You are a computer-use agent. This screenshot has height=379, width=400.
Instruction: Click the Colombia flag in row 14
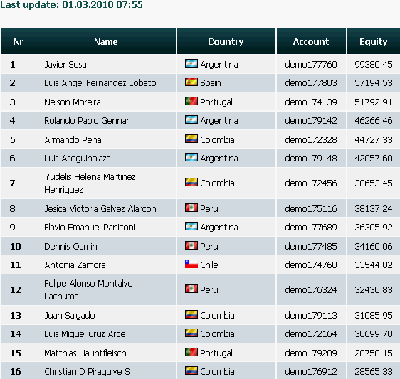tap(191, 333)
